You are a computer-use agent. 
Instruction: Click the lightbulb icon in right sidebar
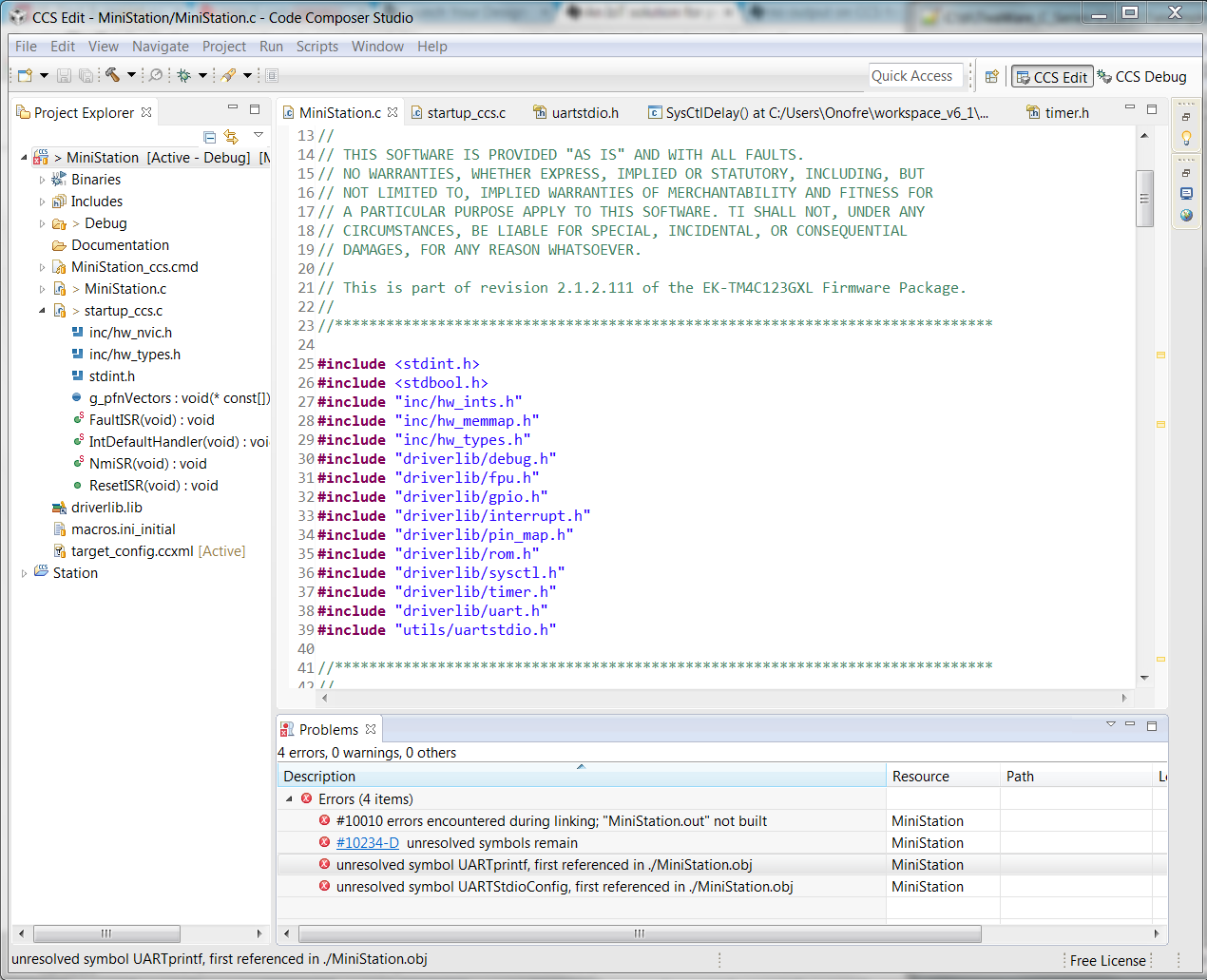tap(1186, 138)
